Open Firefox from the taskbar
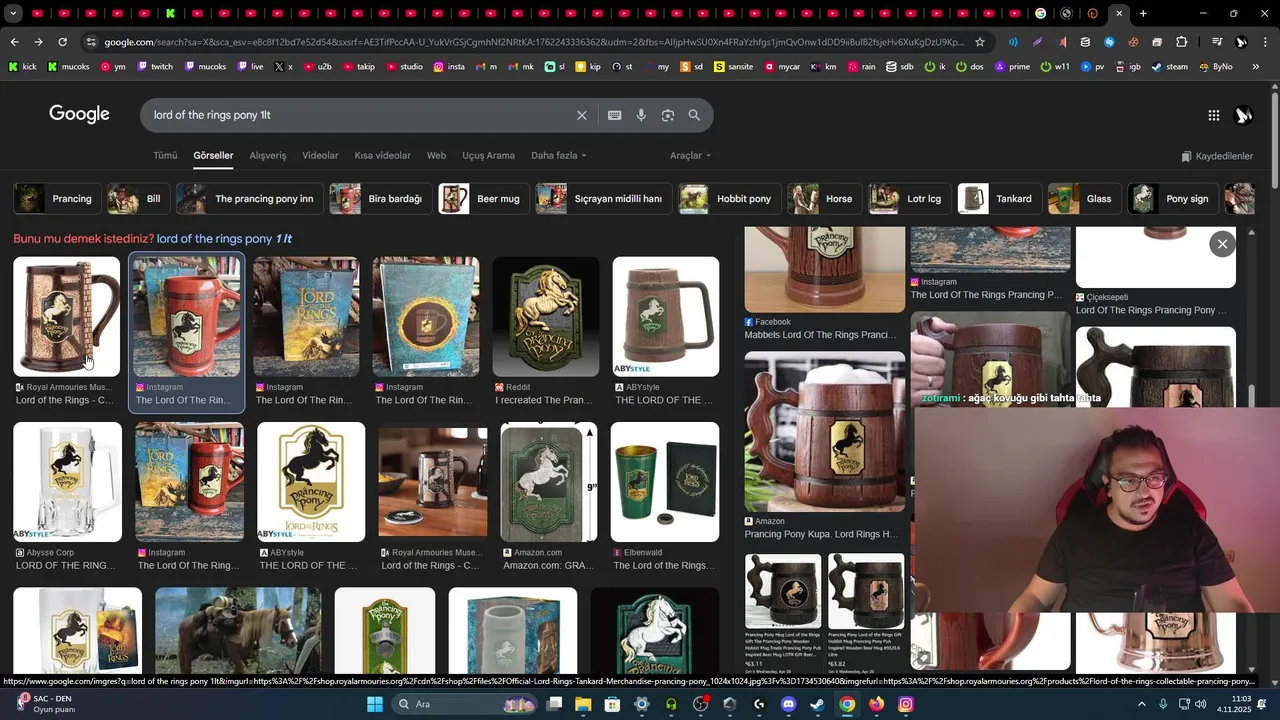 pyautogui.click(x=876, y=704)
